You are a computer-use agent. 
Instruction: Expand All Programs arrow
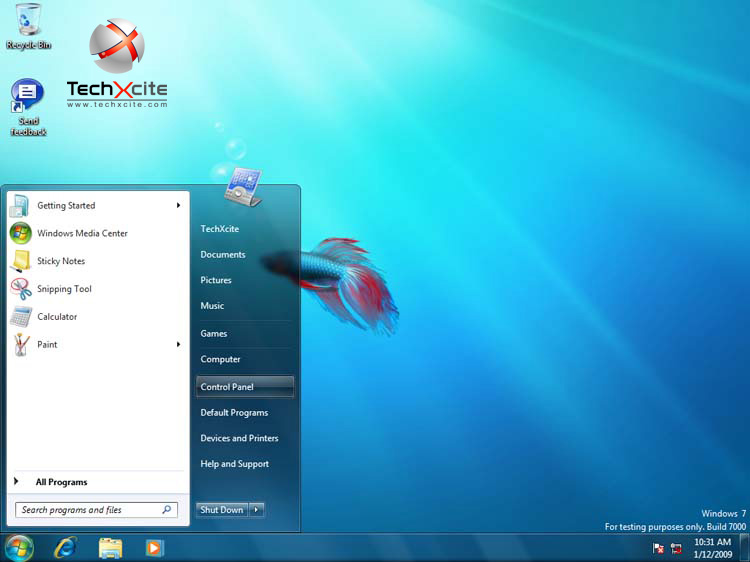coord(16,482)
